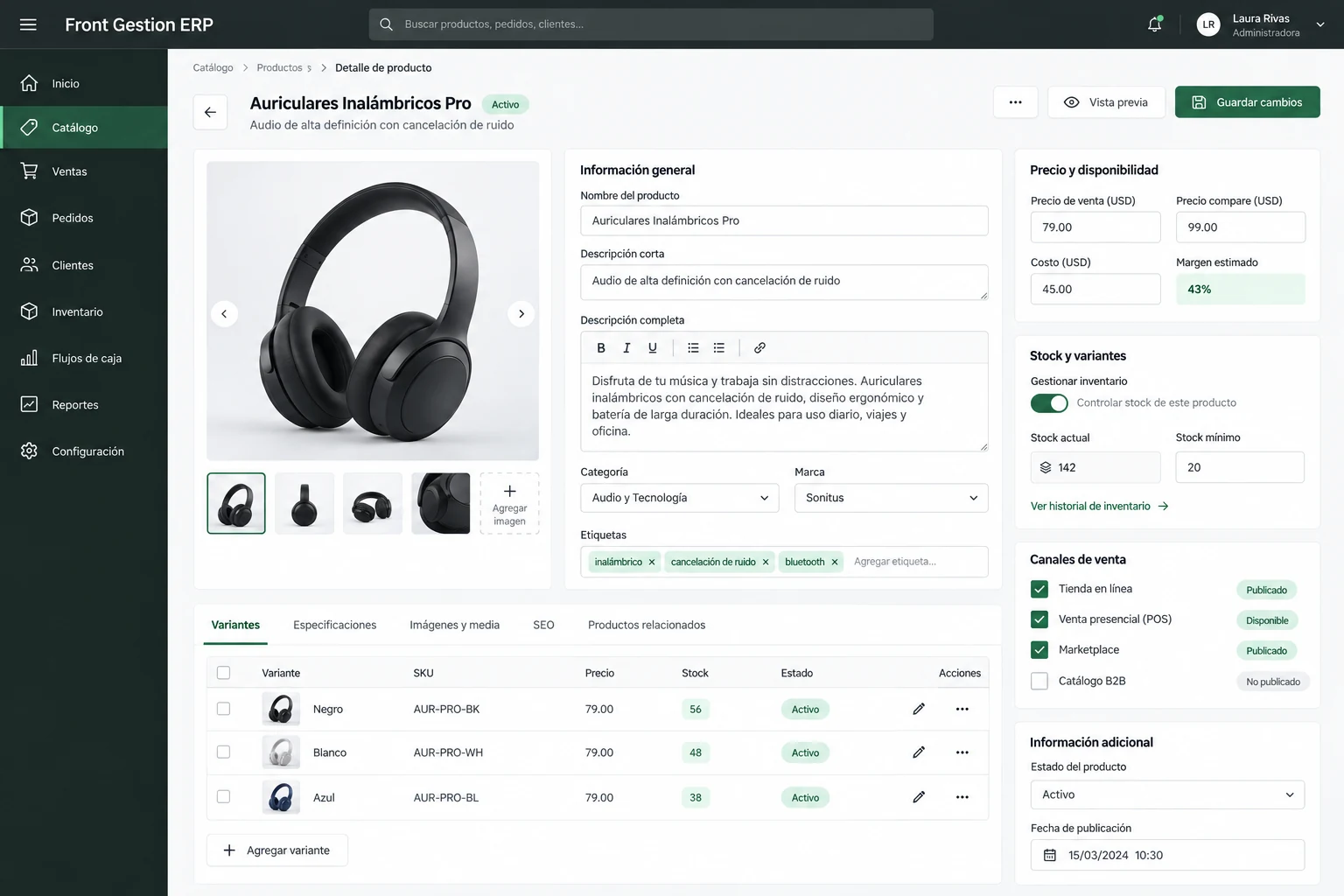Insert link in description editor
Screen dimensions: 1344x896
pos(759,347)
